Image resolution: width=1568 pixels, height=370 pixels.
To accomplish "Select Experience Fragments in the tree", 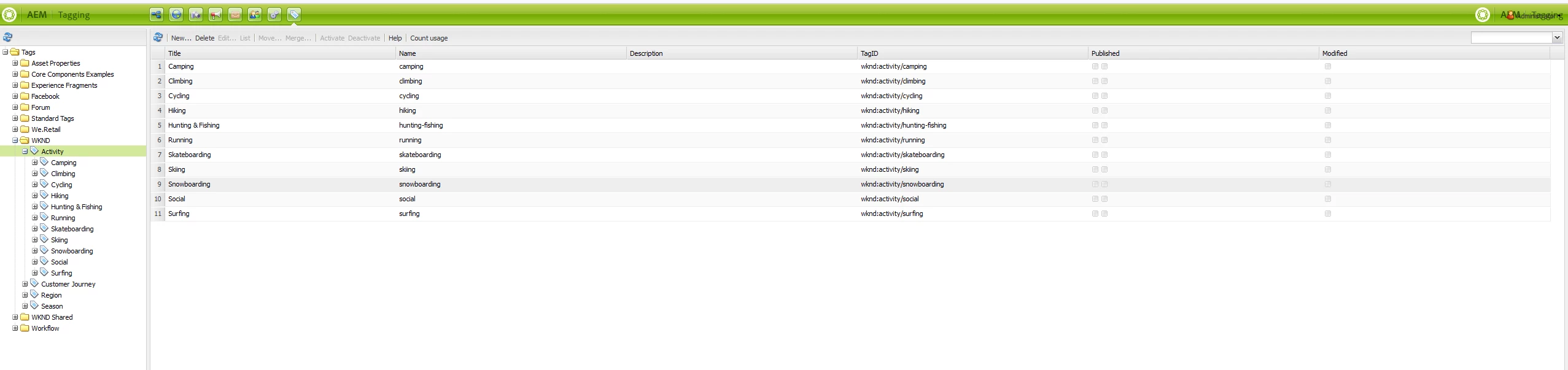I will (64, 85).
